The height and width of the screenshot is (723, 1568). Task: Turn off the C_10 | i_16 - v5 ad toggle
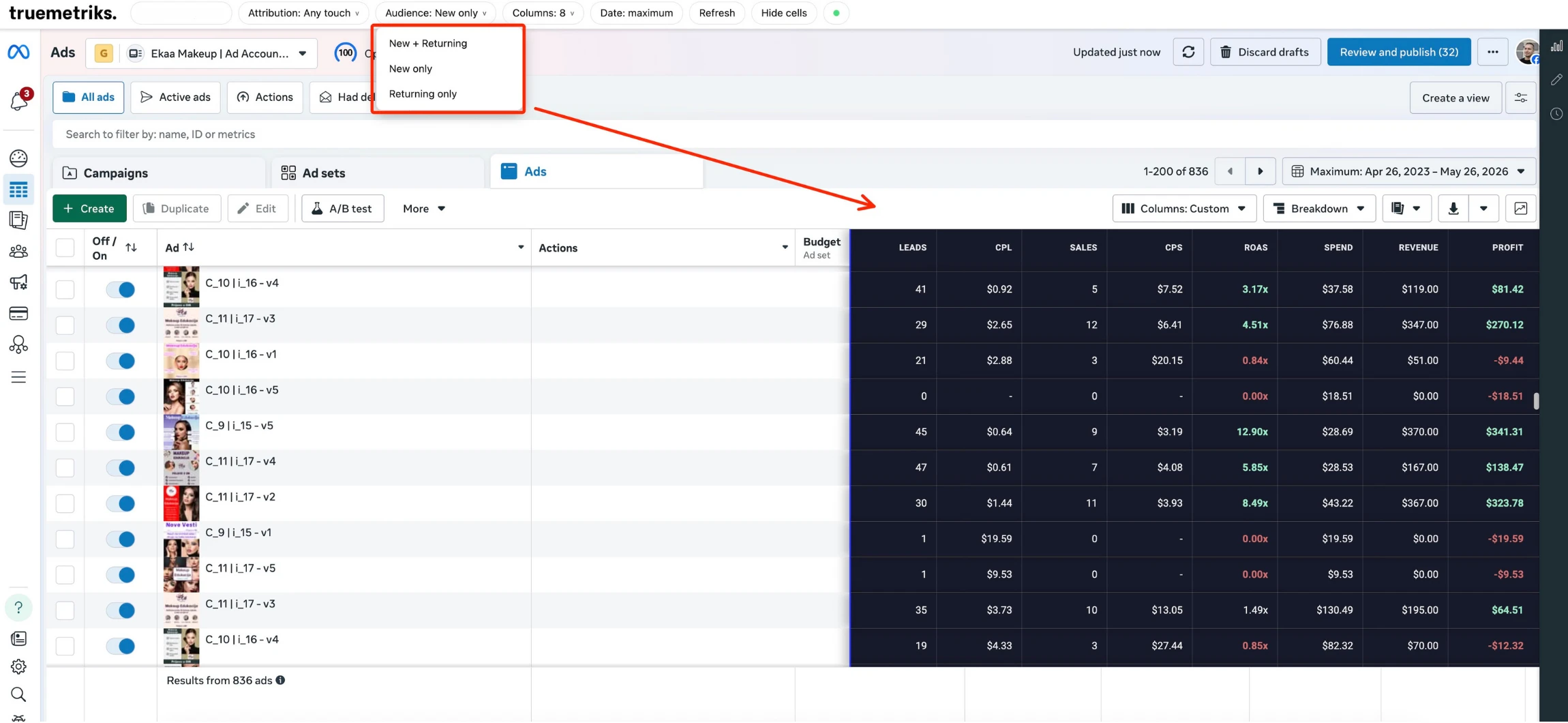[x=121, y=396]
